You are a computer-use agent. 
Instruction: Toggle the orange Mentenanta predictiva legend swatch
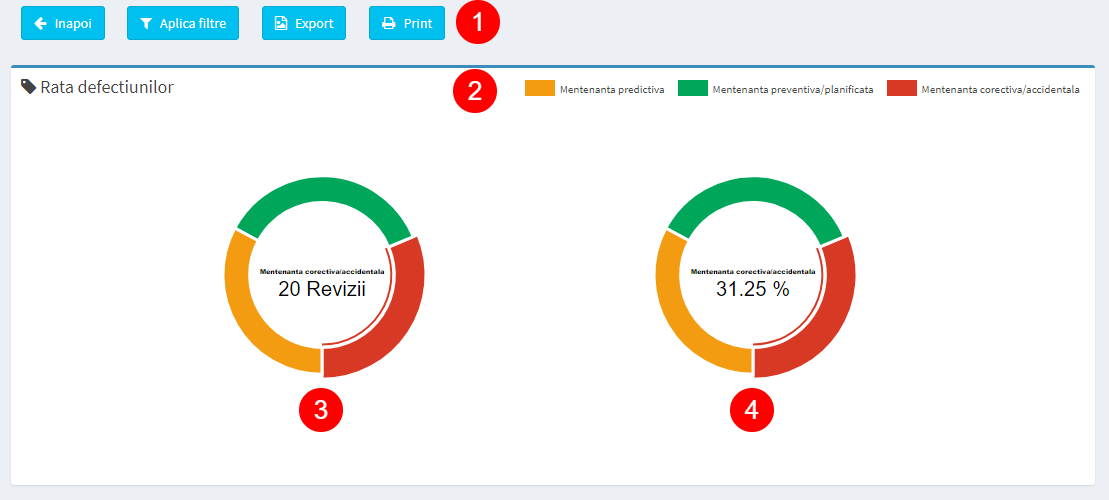[x=540, y=88]
